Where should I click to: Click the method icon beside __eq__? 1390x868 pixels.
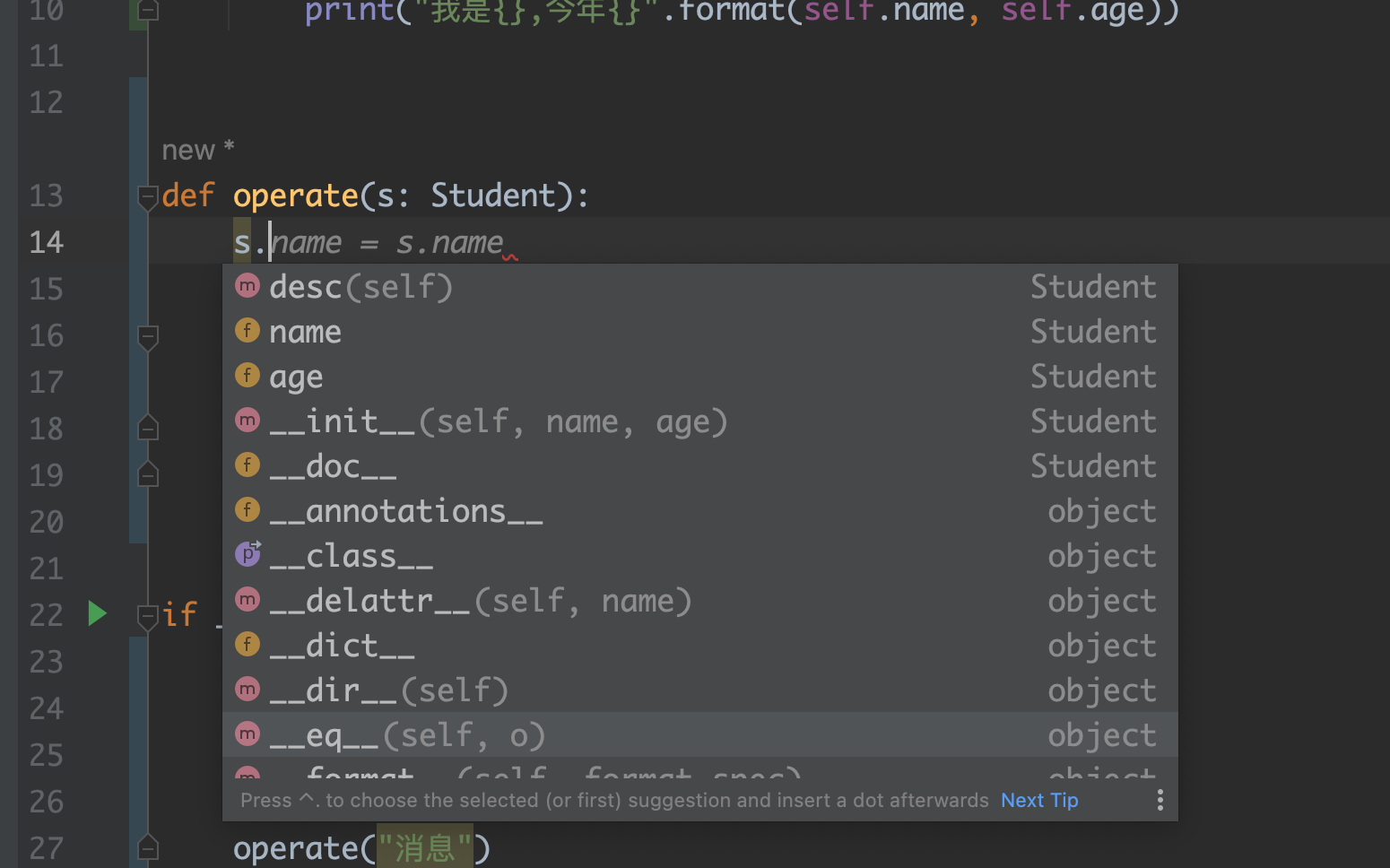[248, 734]
